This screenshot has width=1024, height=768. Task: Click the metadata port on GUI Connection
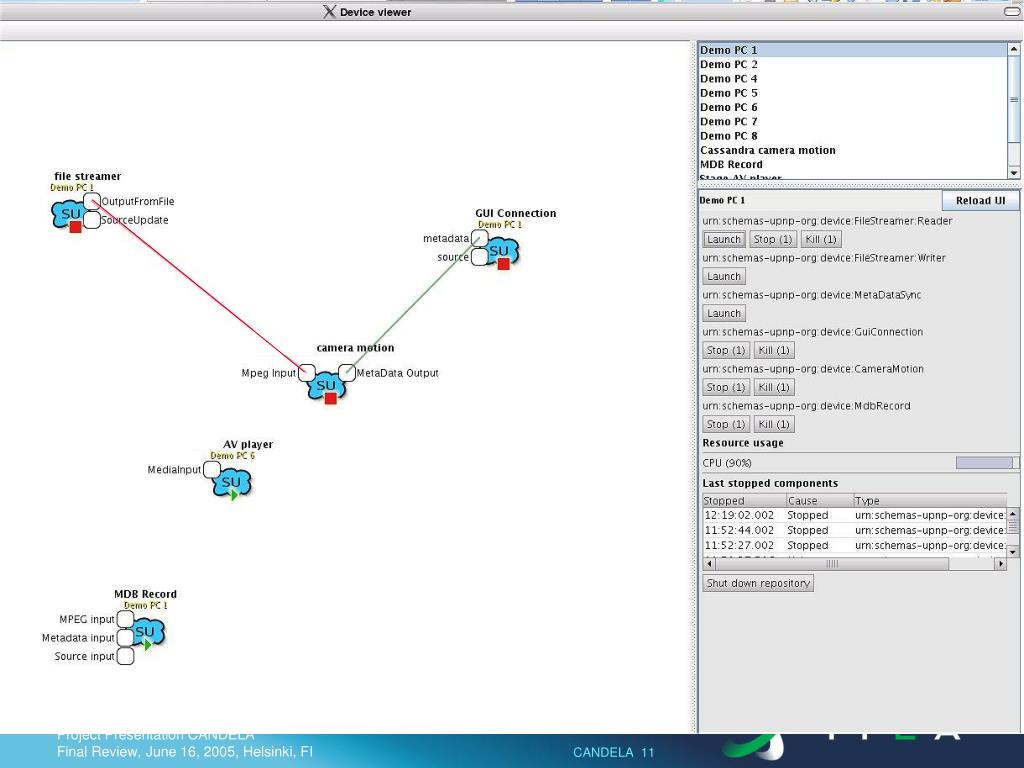point(479,238)
